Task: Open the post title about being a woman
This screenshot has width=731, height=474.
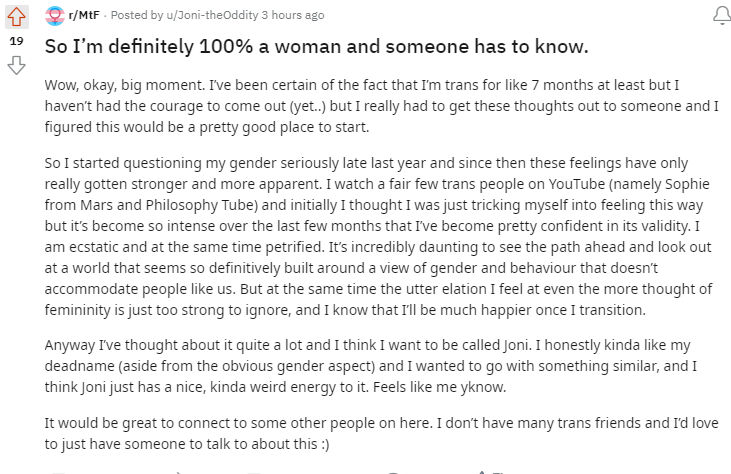Action: point(317,47)
